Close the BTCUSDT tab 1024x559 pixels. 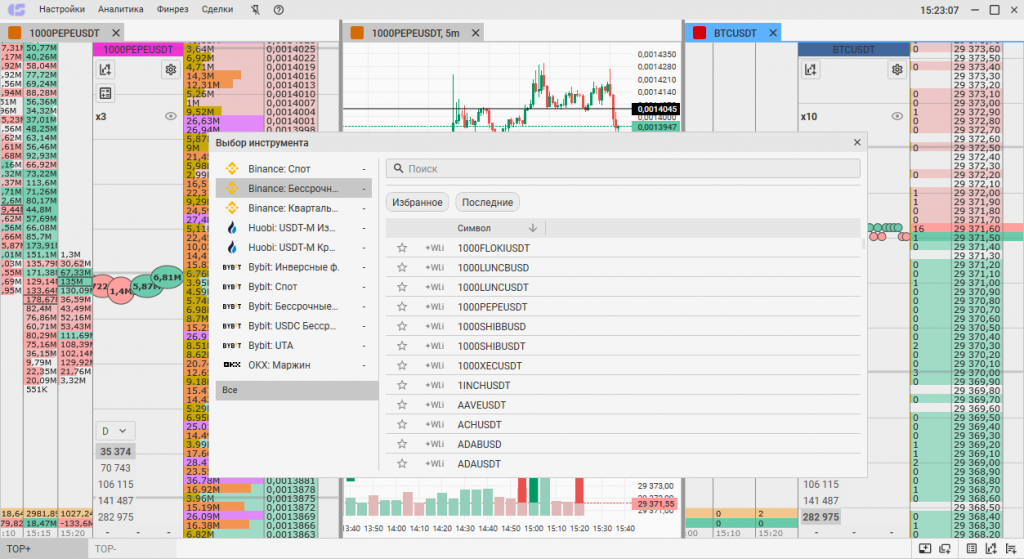coord(773,33)
